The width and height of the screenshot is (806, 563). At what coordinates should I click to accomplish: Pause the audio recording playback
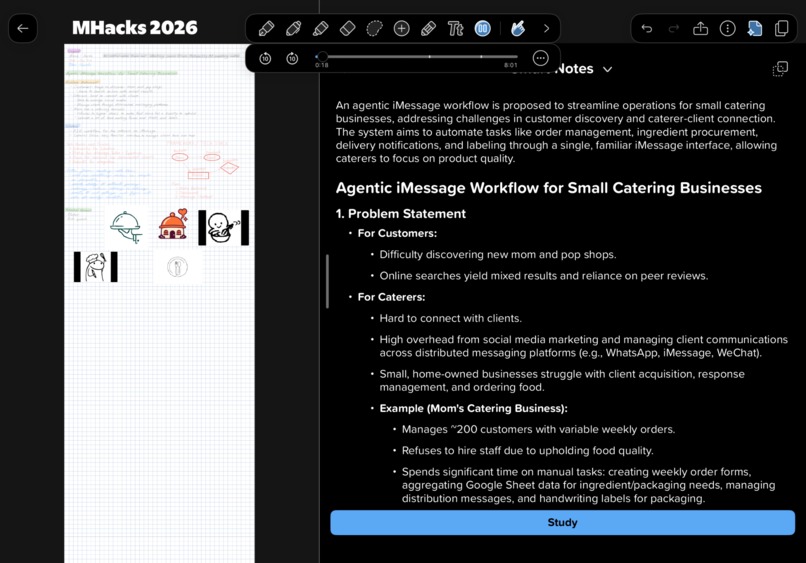482,28
